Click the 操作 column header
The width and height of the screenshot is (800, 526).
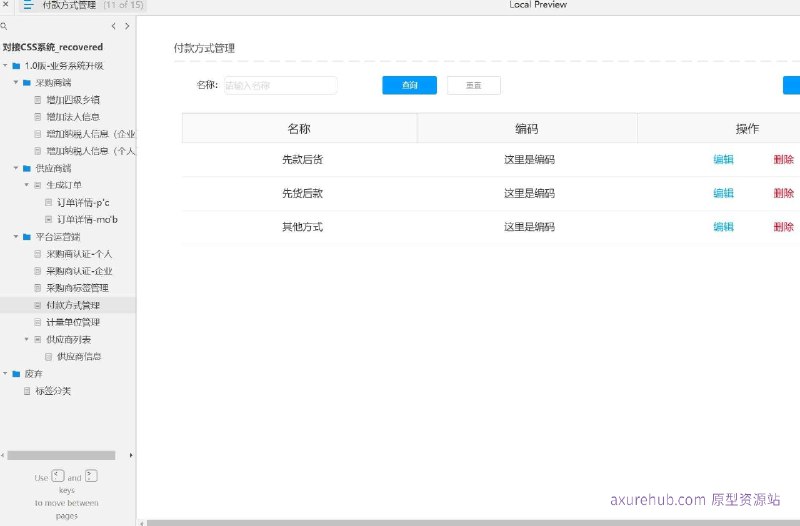pos(747,129)
